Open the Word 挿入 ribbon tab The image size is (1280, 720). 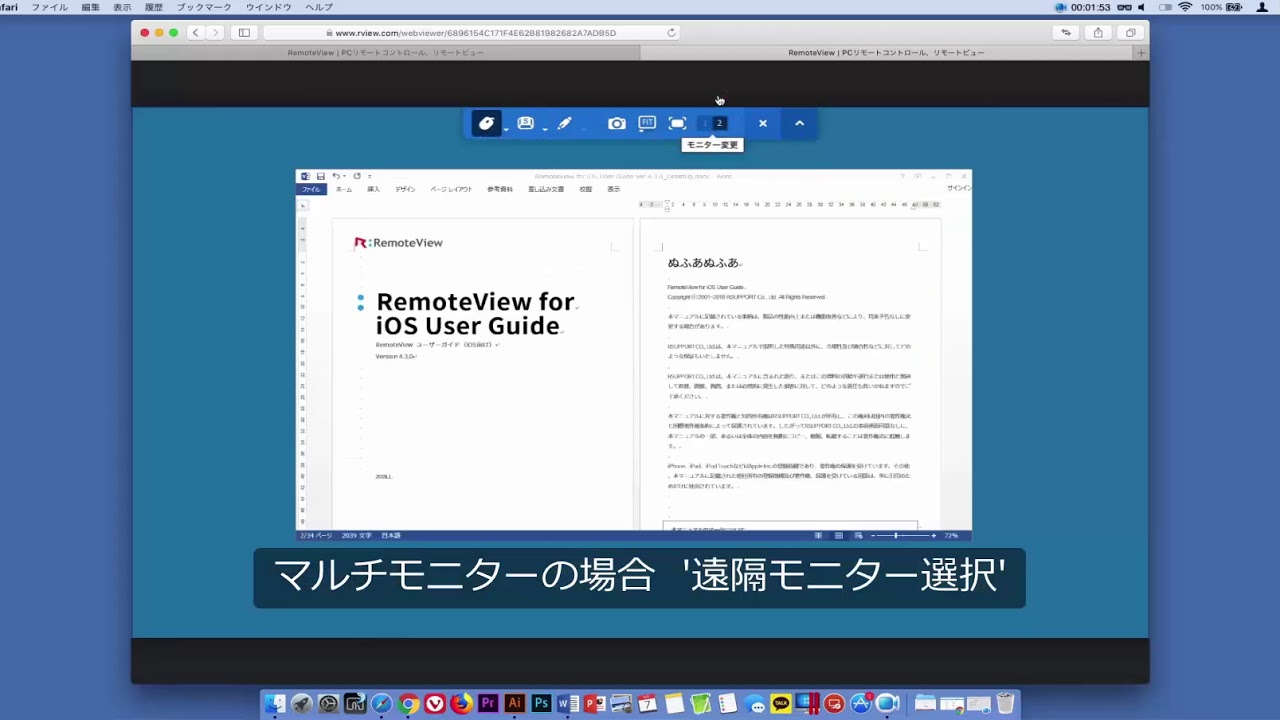(373, 189)
